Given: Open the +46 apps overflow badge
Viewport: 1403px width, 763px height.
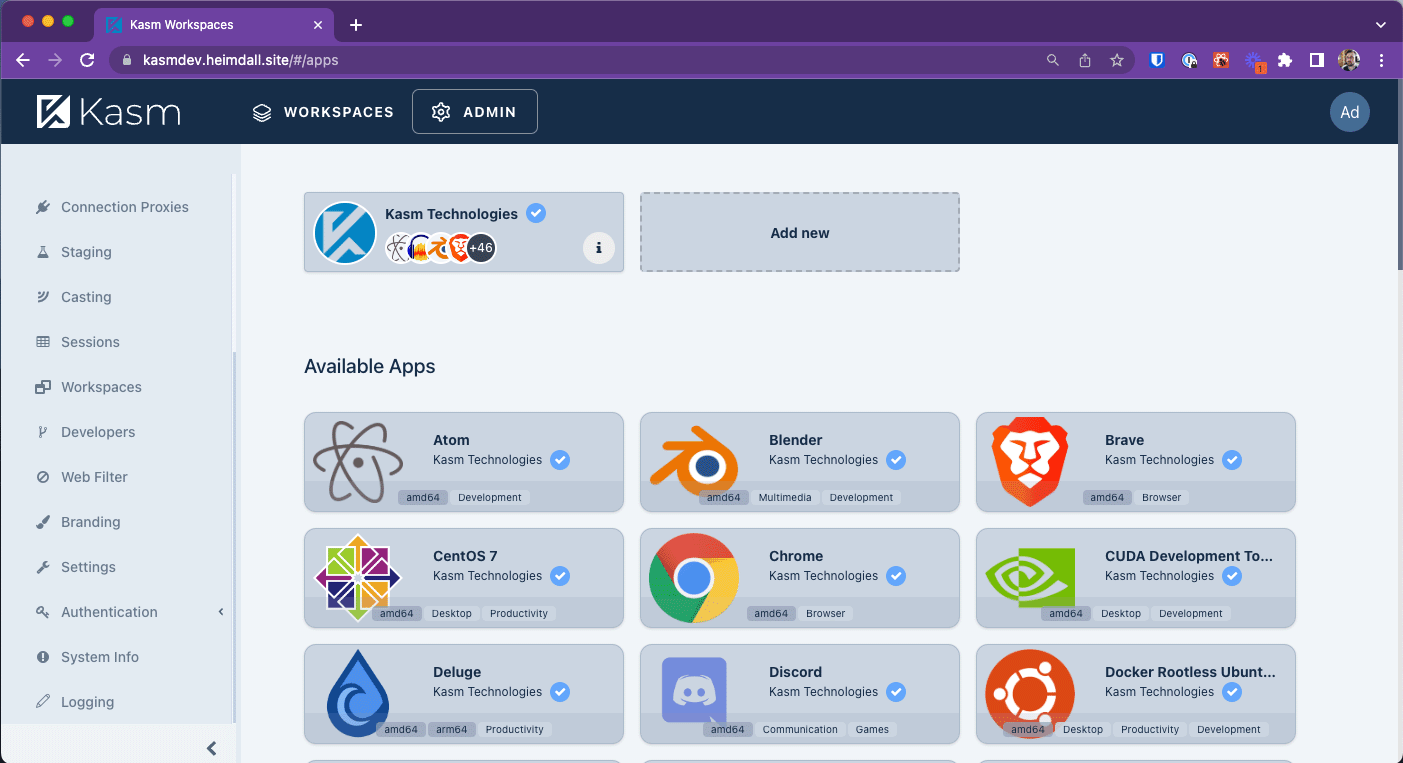Looking at the screenshot, I should click(480, 247).
